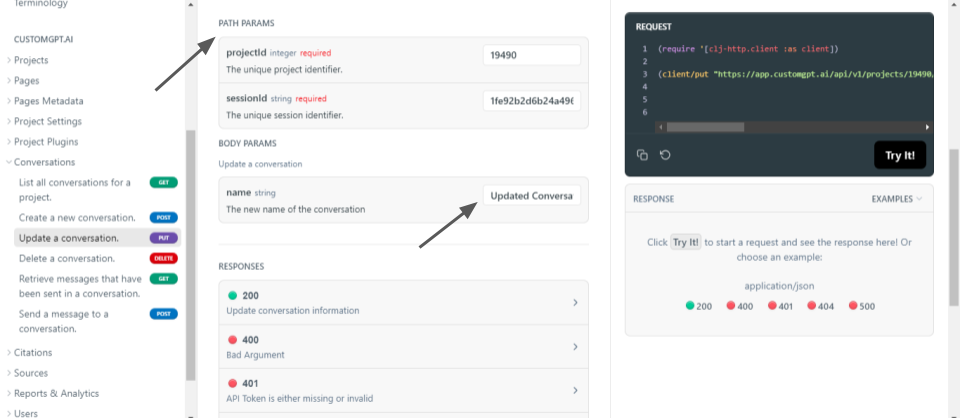Collapse the Conversations section

point(45,162)
